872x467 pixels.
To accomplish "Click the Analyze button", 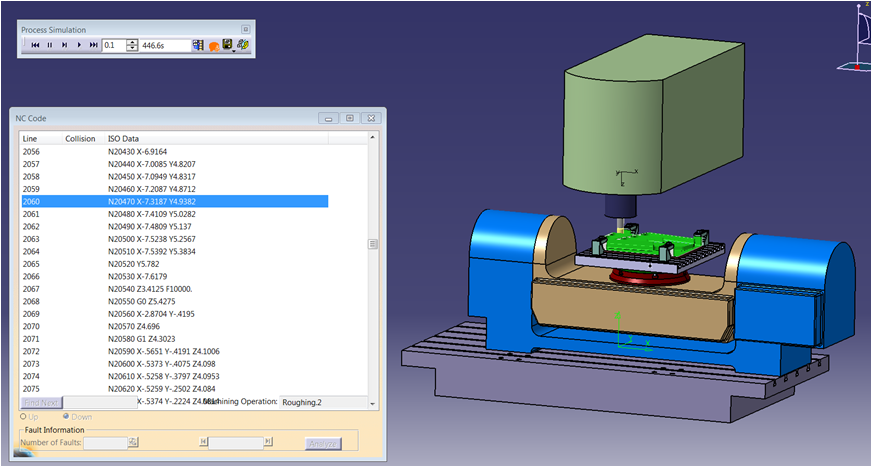I will pos(324,443).
